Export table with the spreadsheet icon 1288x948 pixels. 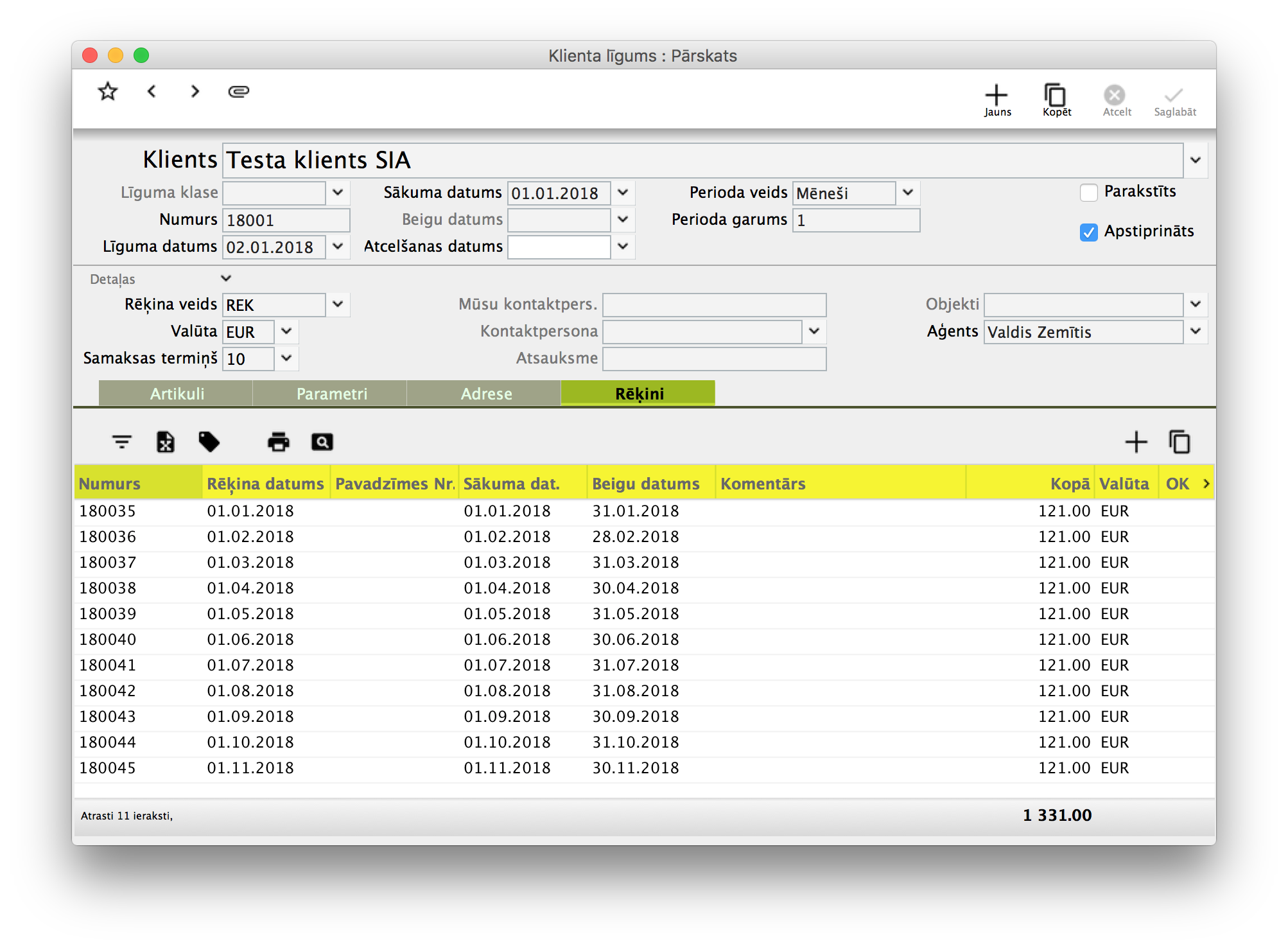click(x=166, y=442)
